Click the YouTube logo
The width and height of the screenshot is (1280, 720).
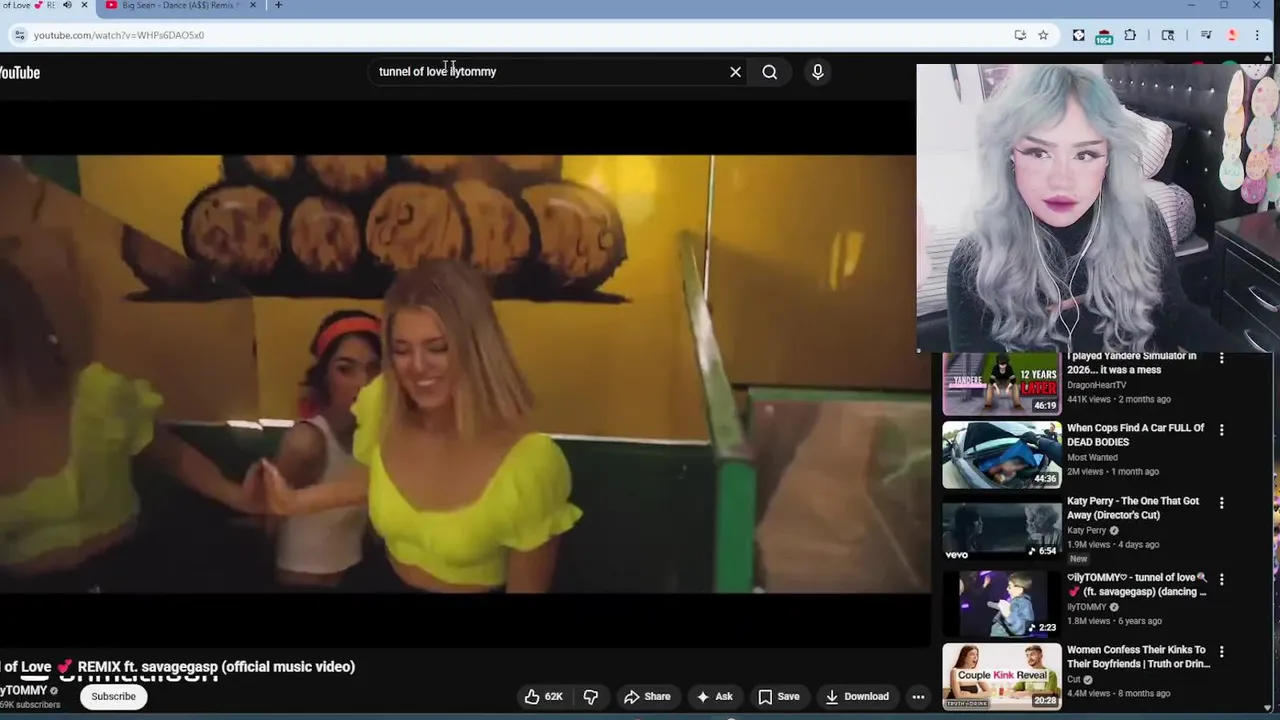(x=19, y=72)
